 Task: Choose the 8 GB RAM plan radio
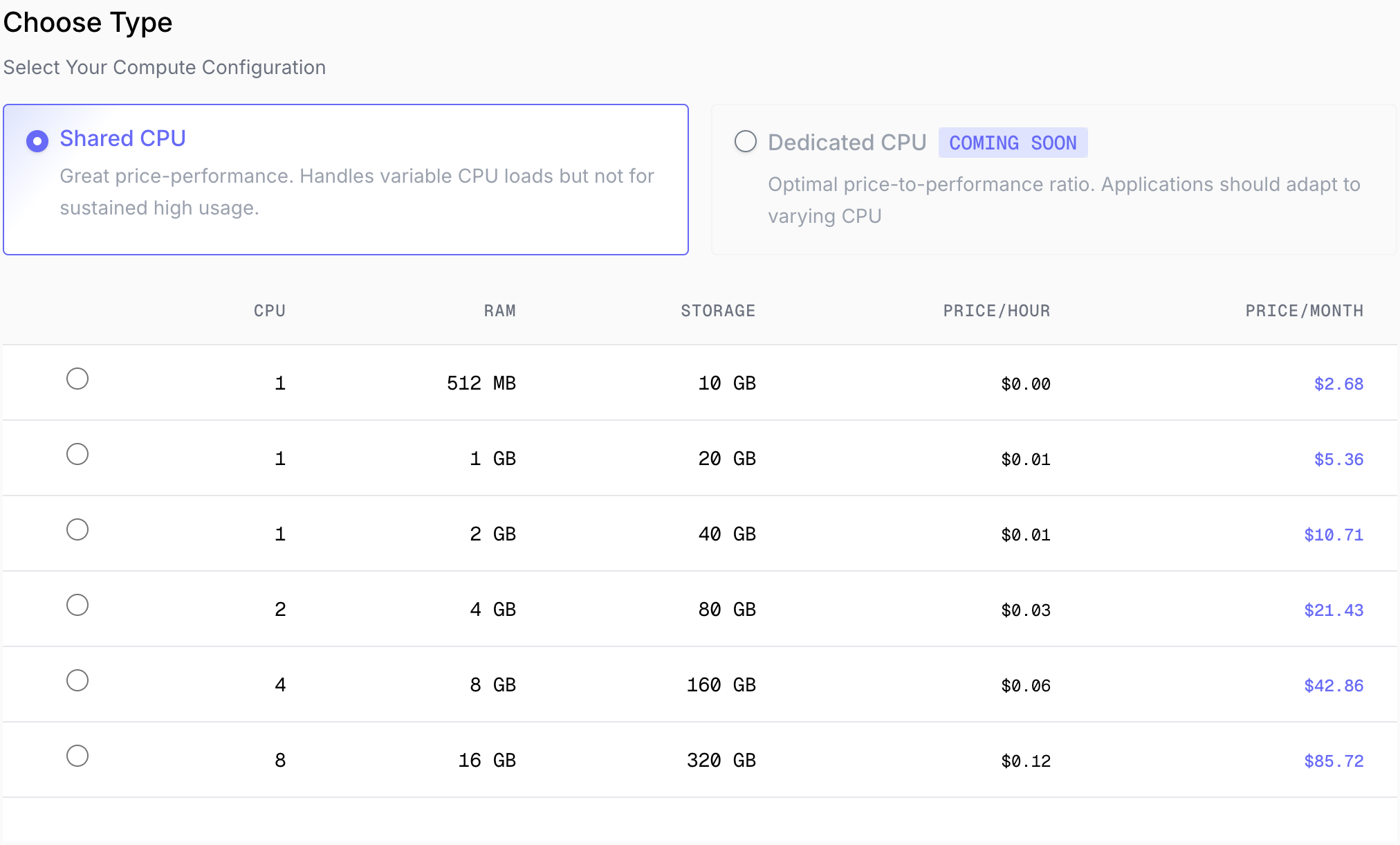pos(77,680)
